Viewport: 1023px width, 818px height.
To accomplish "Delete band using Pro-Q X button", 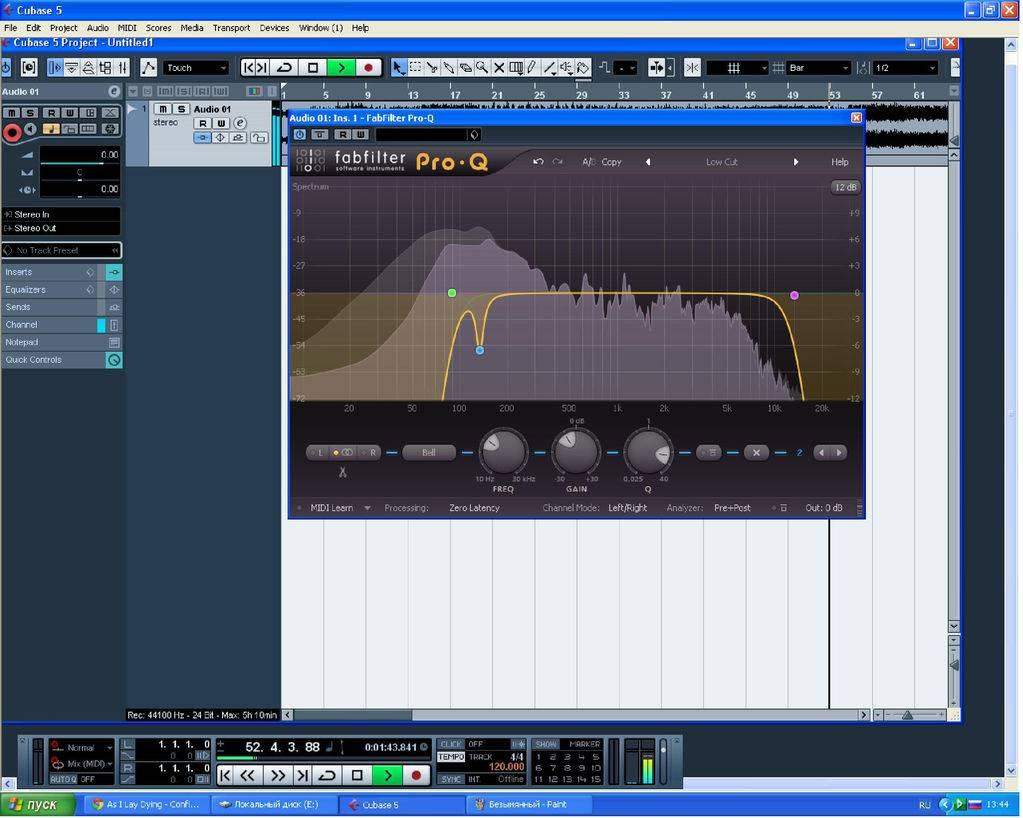I will 756,453.
